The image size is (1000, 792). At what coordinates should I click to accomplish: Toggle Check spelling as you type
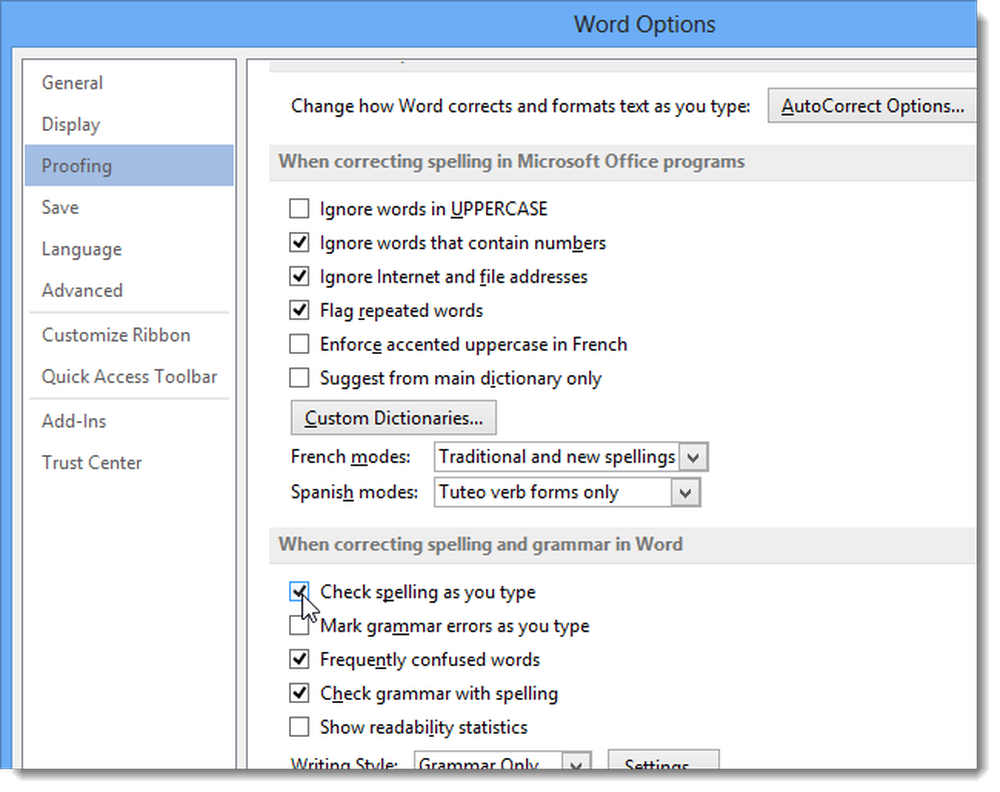[x=299, y=591]
